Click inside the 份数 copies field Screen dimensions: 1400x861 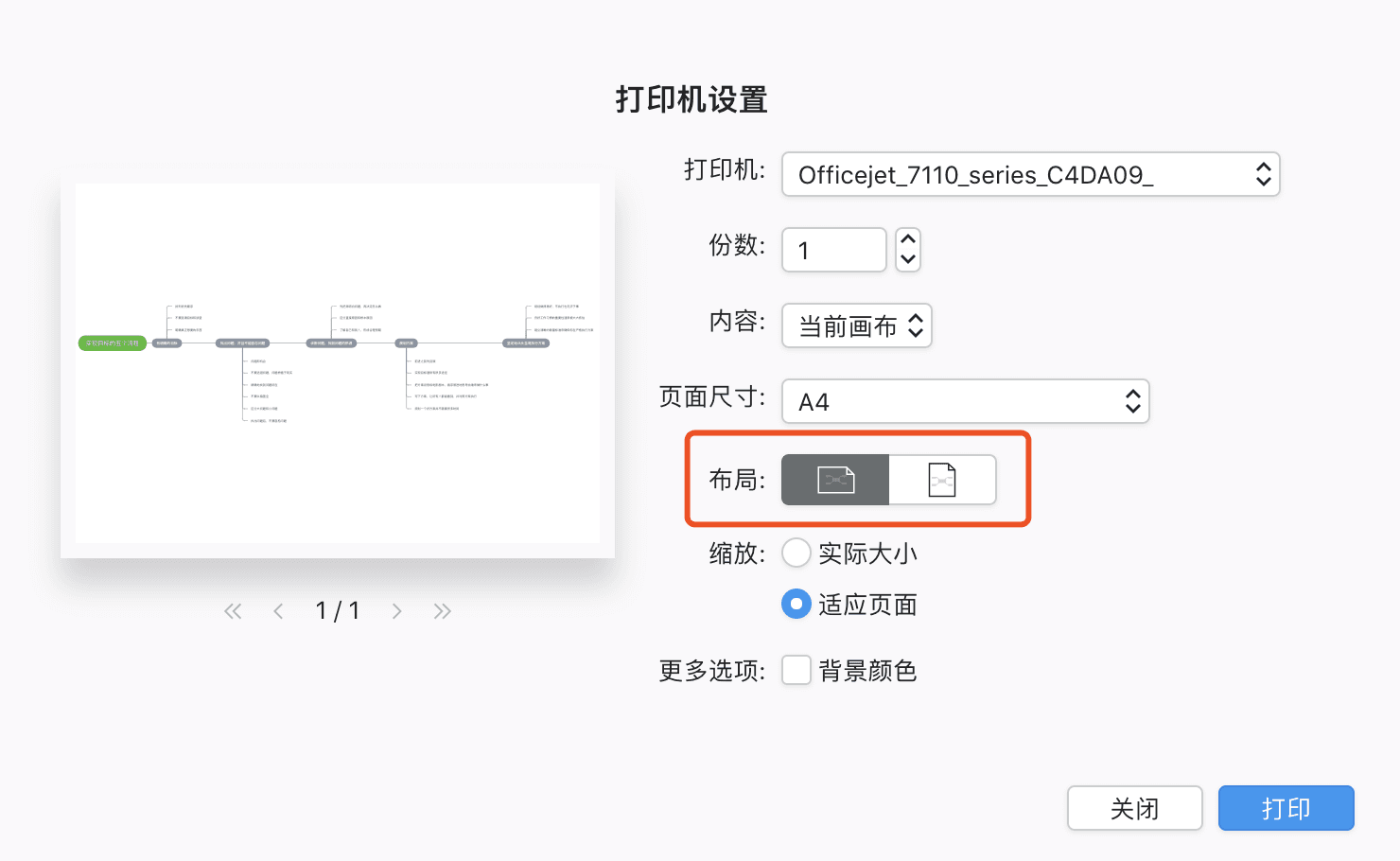[832, 249]
